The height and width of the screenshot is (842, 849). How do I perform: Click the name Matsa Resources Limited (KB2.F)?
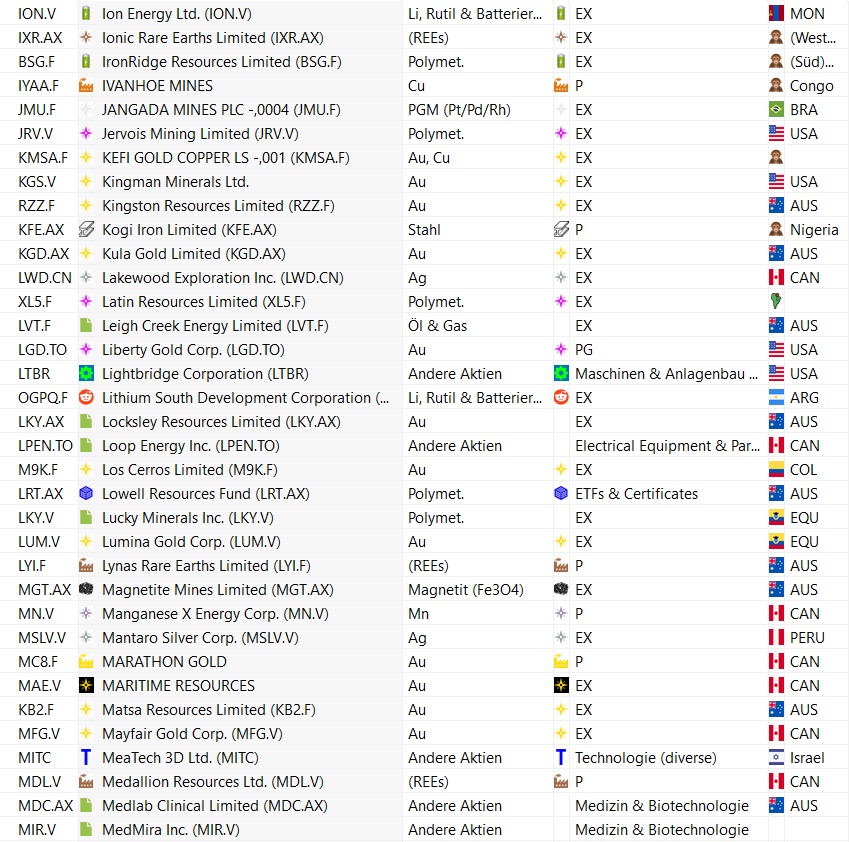point(209,709)
